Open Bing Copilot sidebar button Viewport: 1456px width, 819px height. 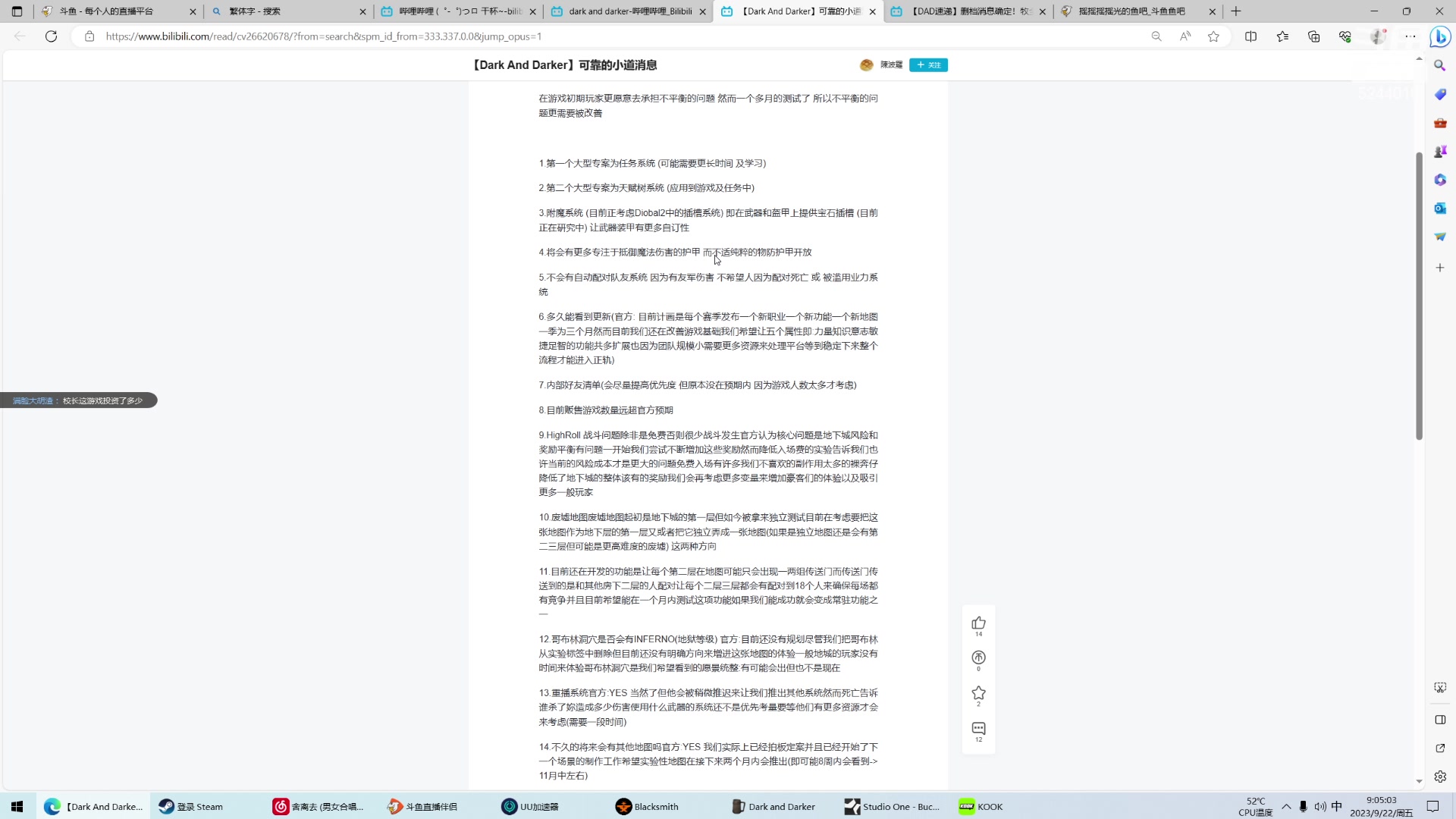click(1440, 36)
